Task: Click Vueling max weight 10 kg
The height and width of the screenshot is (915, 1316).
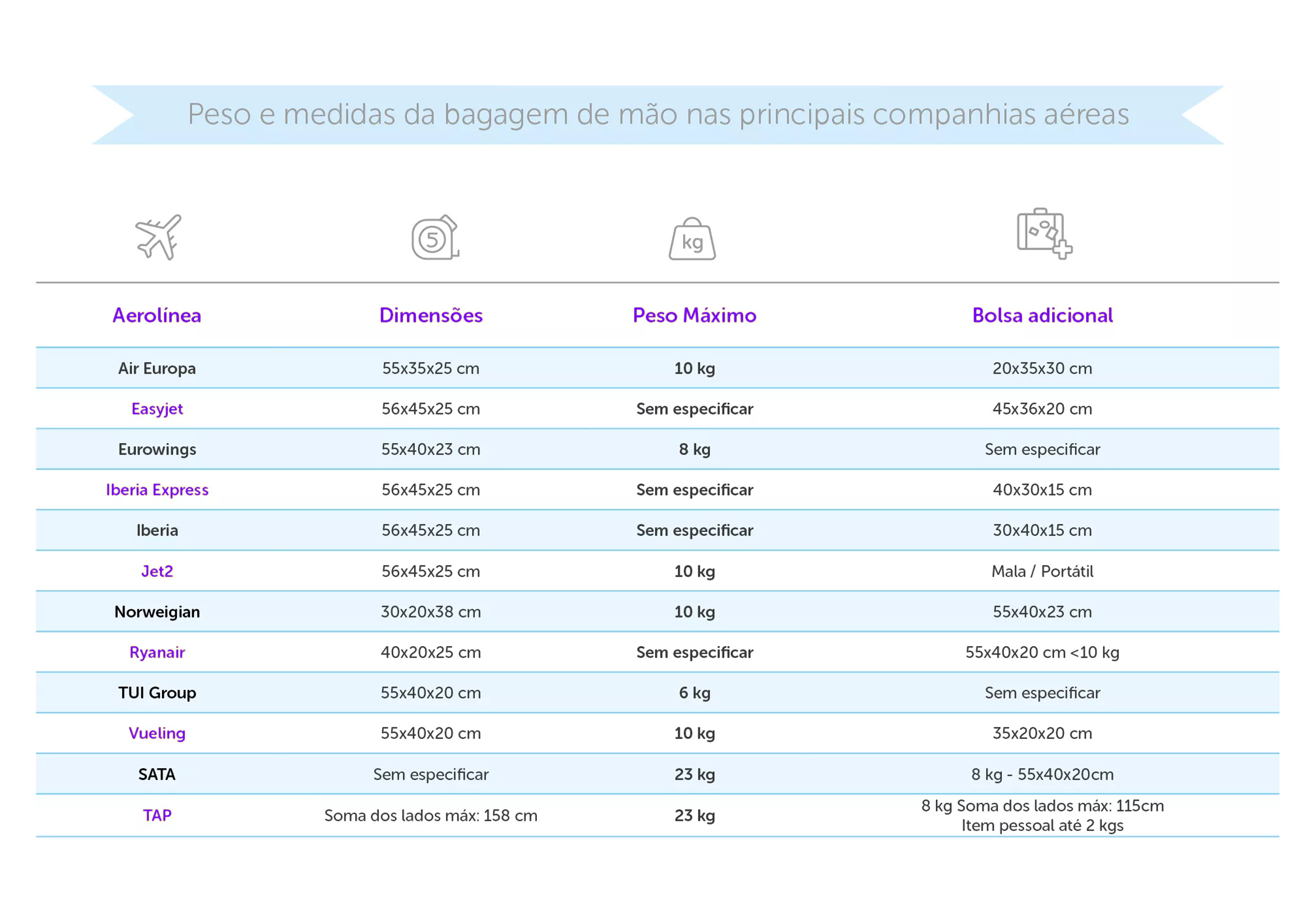Action: (695, 733)
